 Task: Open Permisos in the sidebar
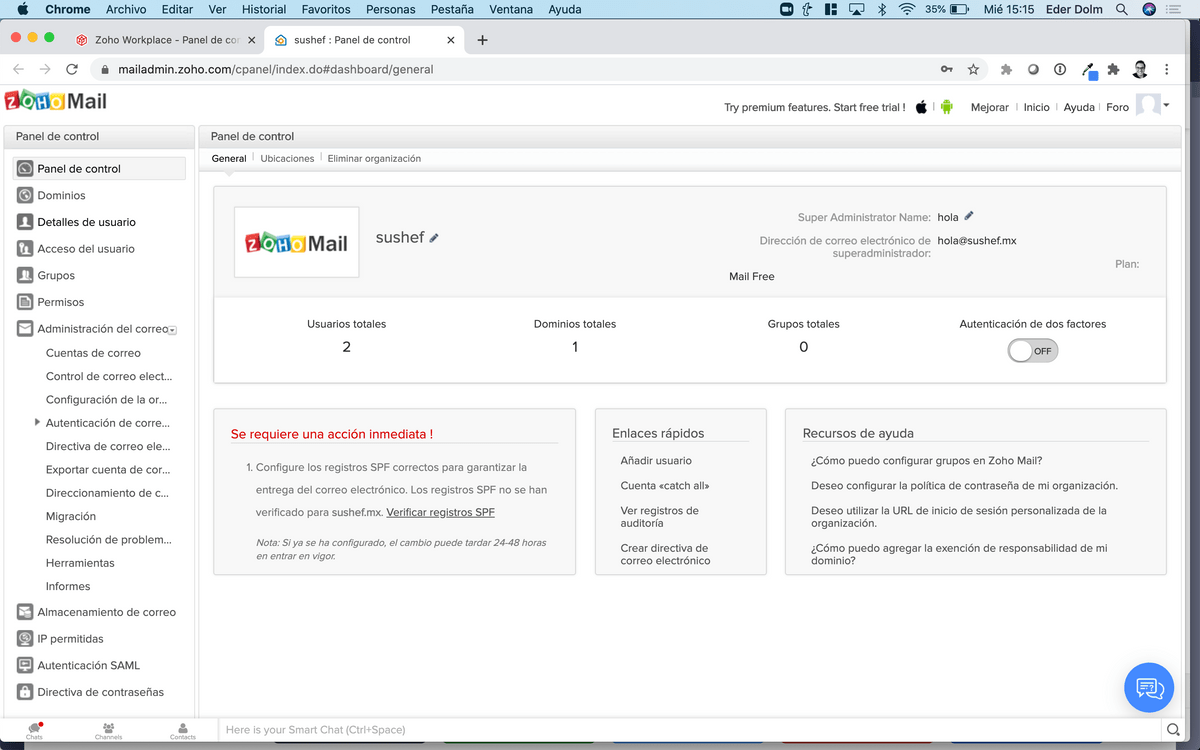coord(61,302)
